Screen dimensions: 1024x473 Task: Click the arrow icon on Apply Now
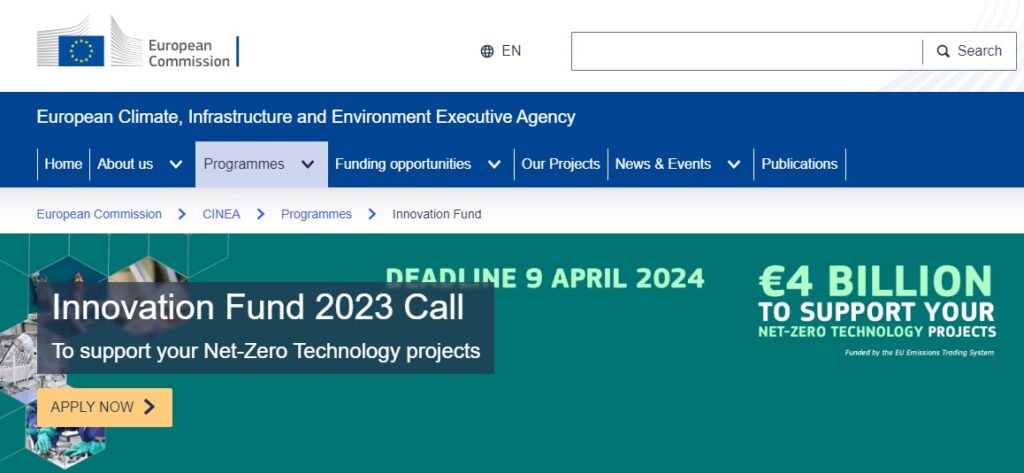(x=150, y=407)
